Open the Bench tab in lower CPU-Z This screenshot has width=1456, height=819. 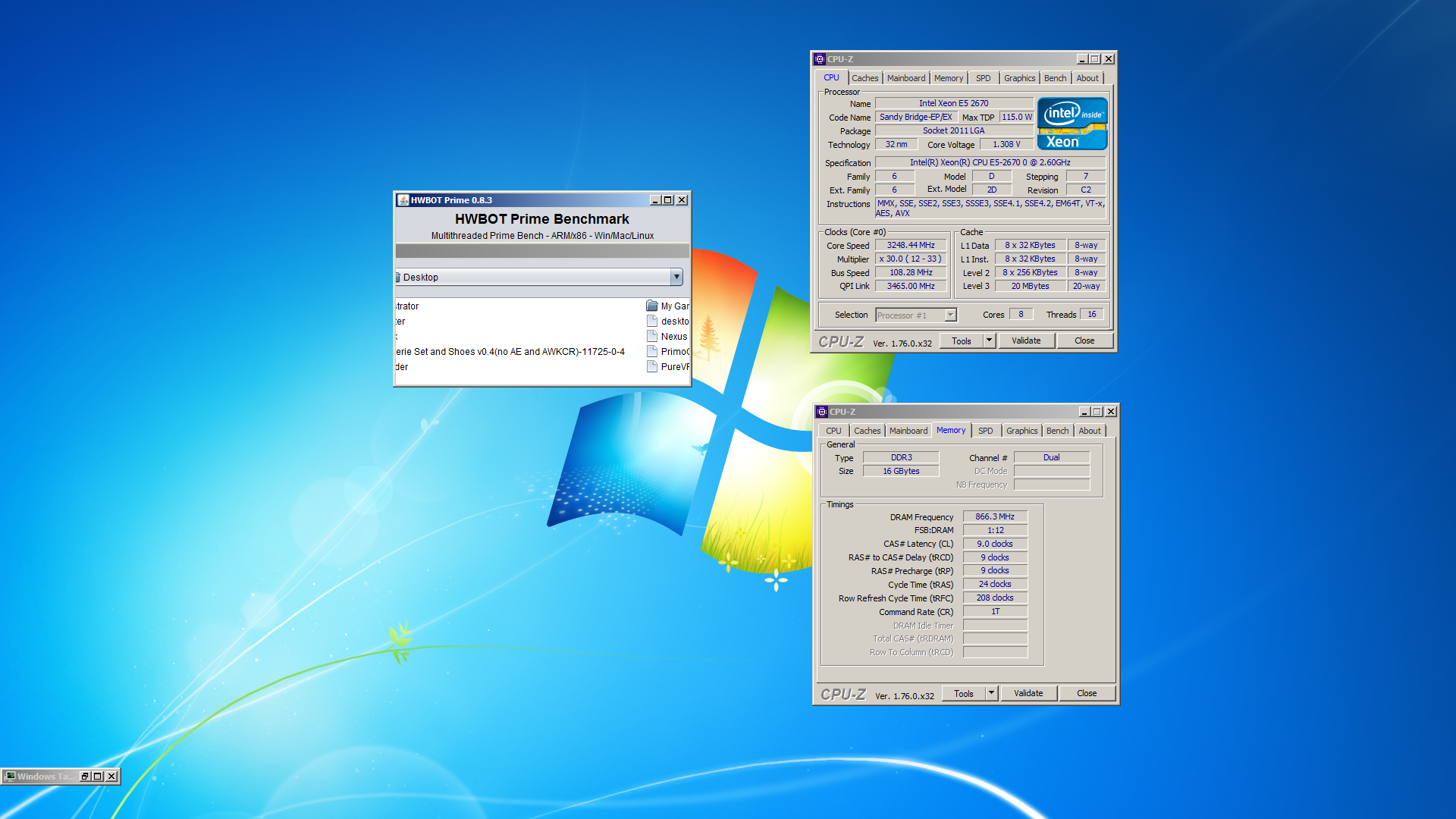[x=1058, y=431]
